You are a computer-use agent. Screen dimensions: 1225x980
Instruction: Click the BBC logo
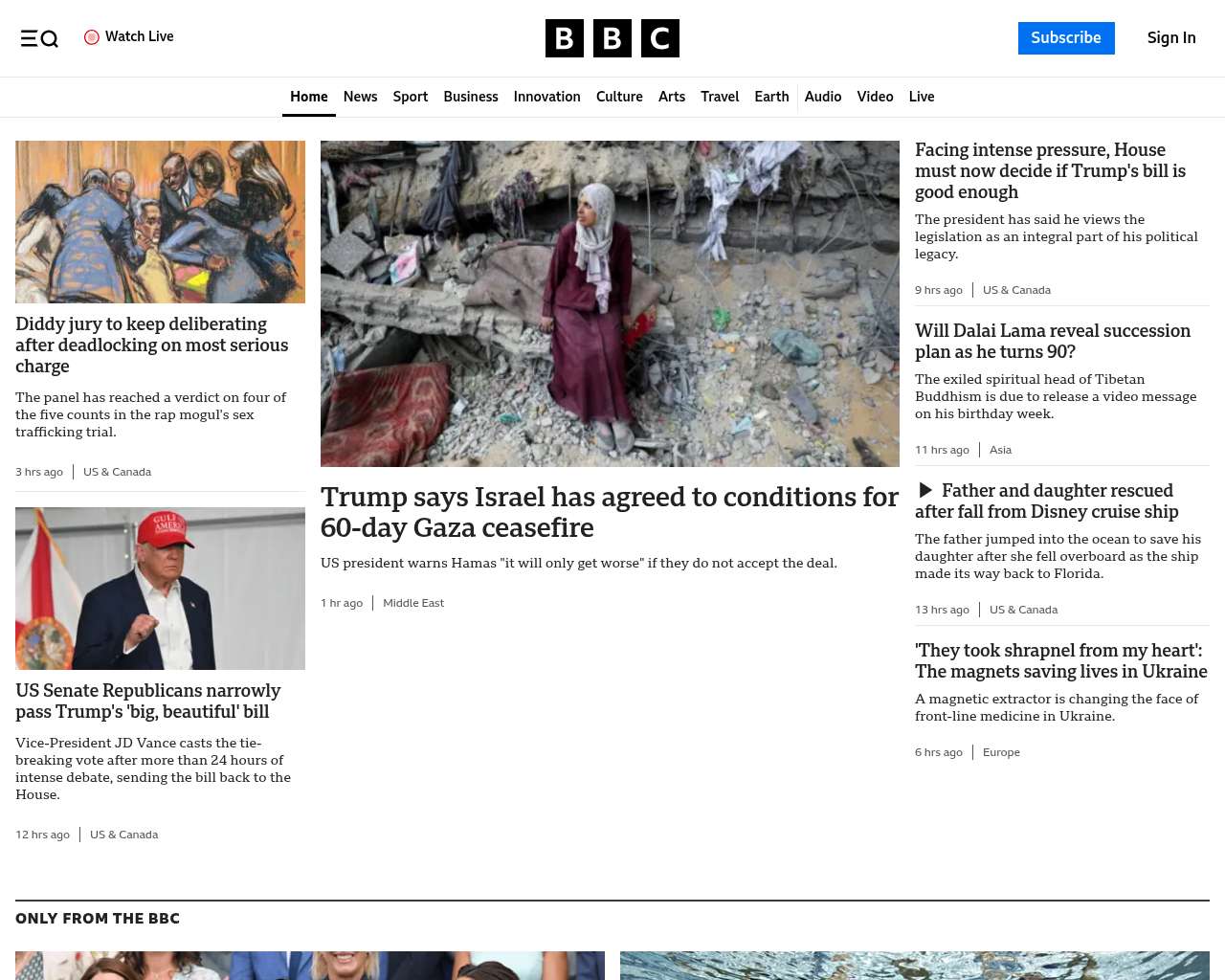(612, 38)
